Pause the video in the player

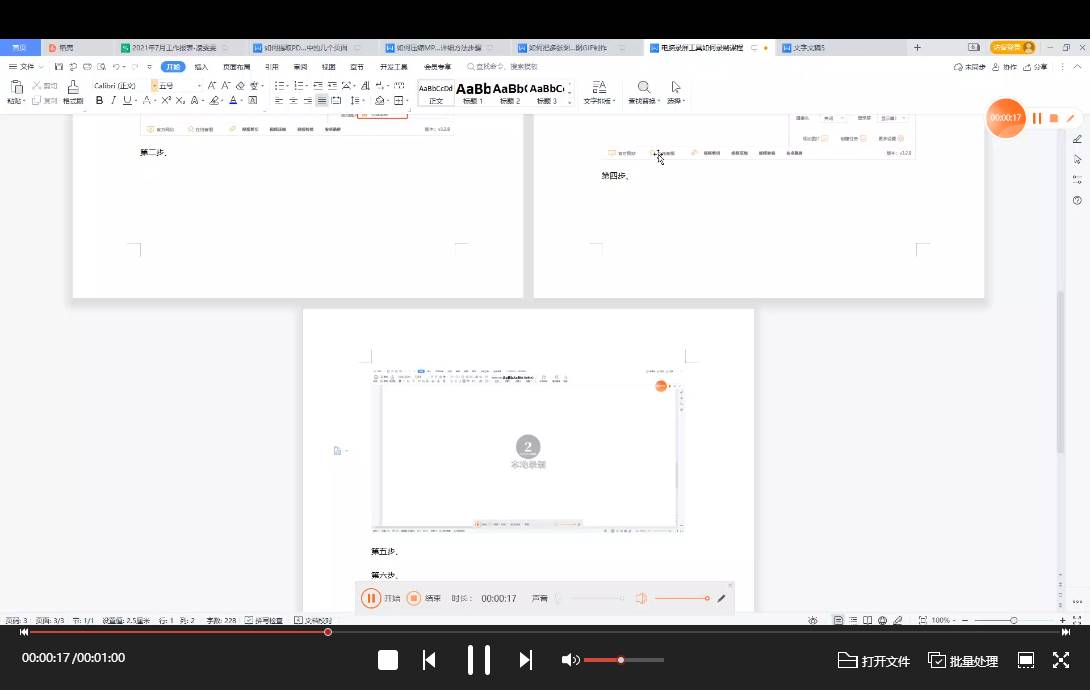(x=479, y=660)
